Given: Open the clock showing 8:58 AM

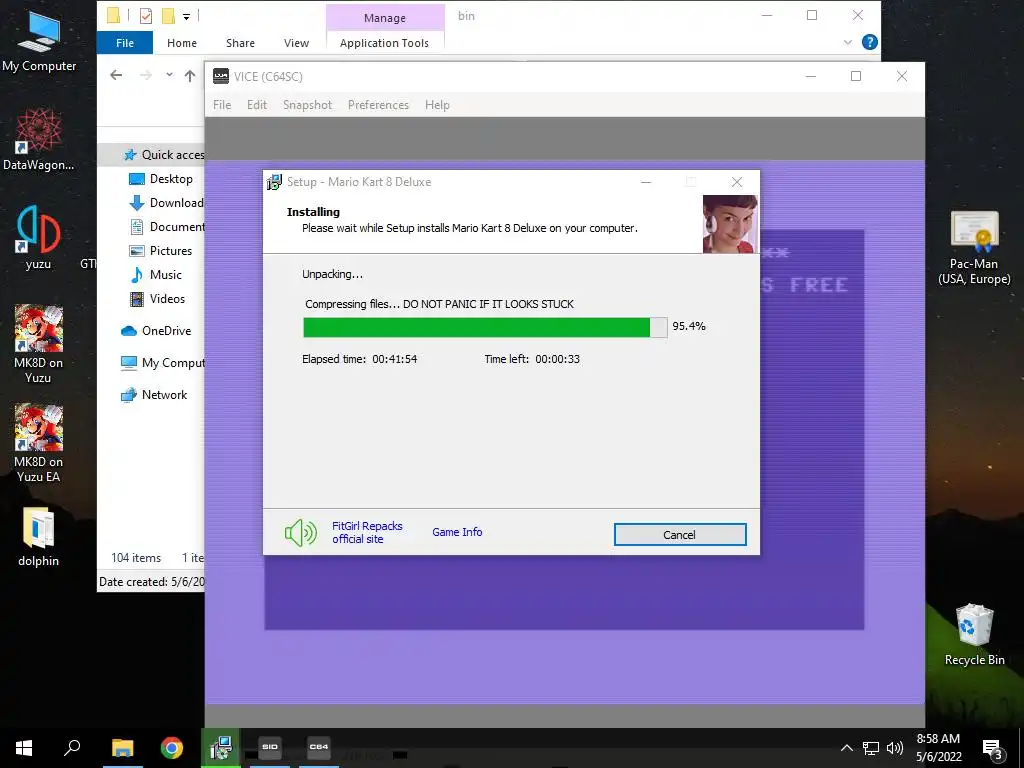Looking at the screenshot, I should click(938, 748).
